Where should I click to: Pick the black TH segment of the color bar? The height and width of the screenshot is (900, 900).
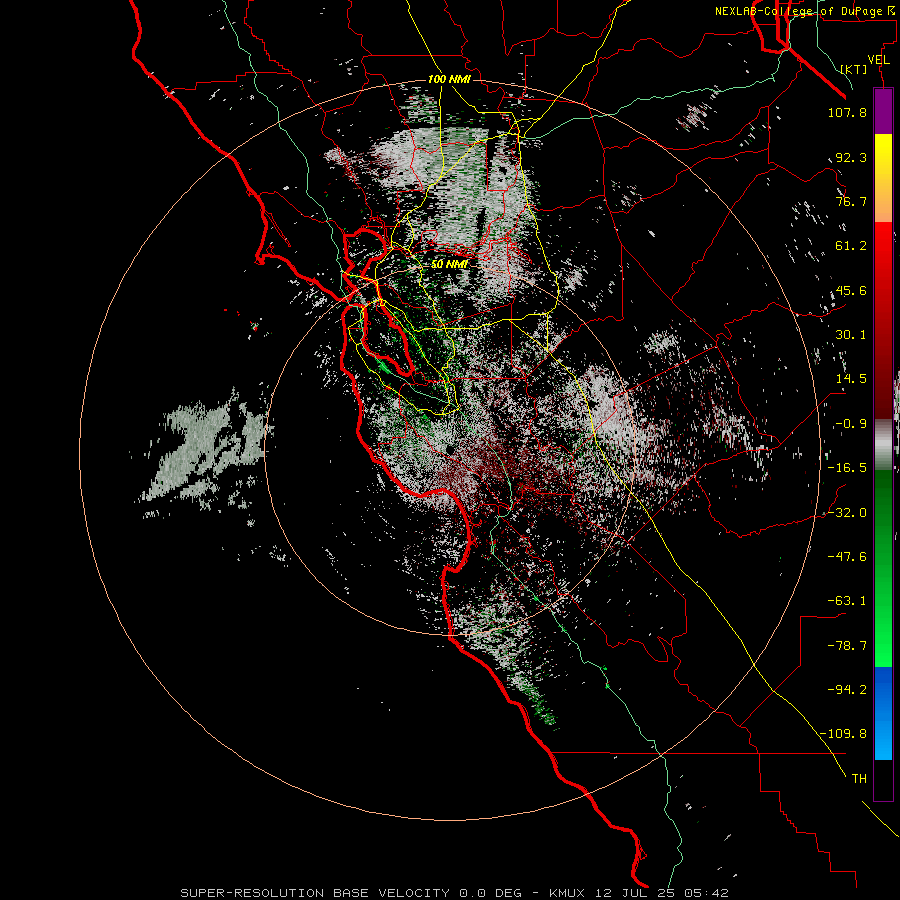[883, 780]
